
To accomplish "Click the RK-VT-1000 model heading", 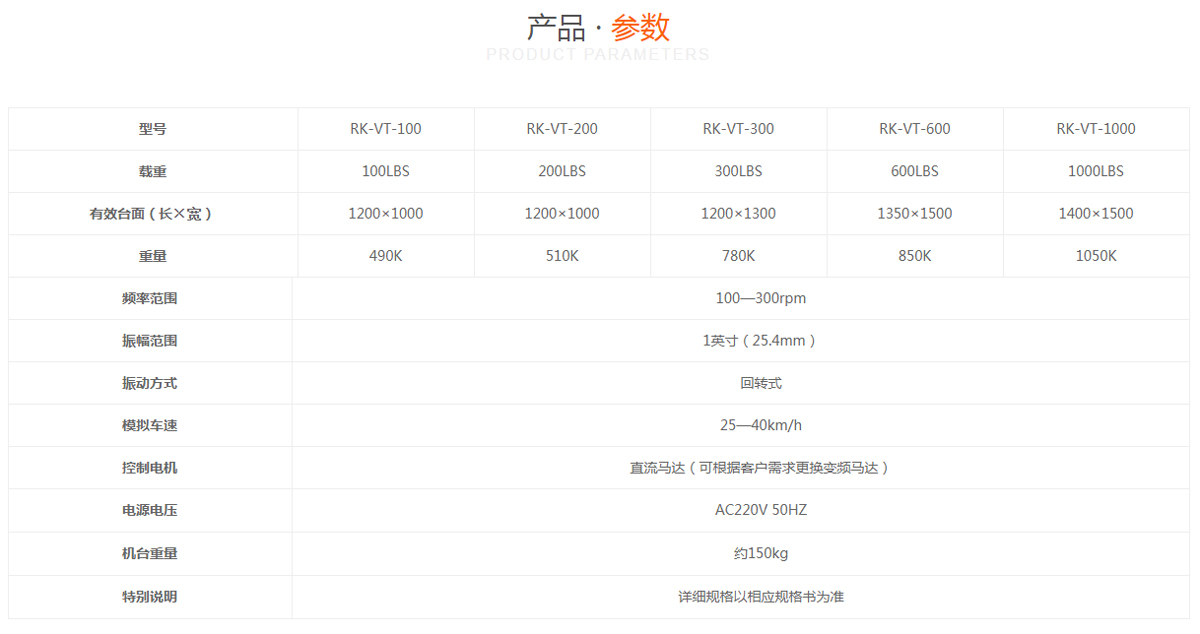I will tap(1096, 128).
